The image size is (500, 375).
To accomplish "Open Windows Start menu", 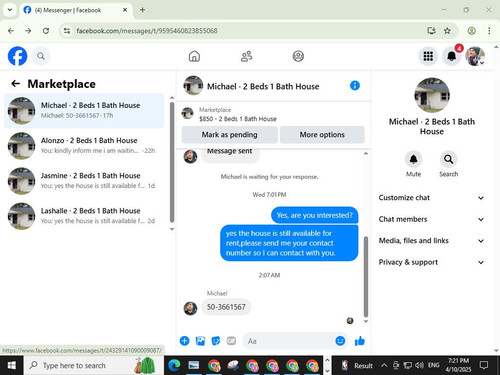I will coord(12,365).
